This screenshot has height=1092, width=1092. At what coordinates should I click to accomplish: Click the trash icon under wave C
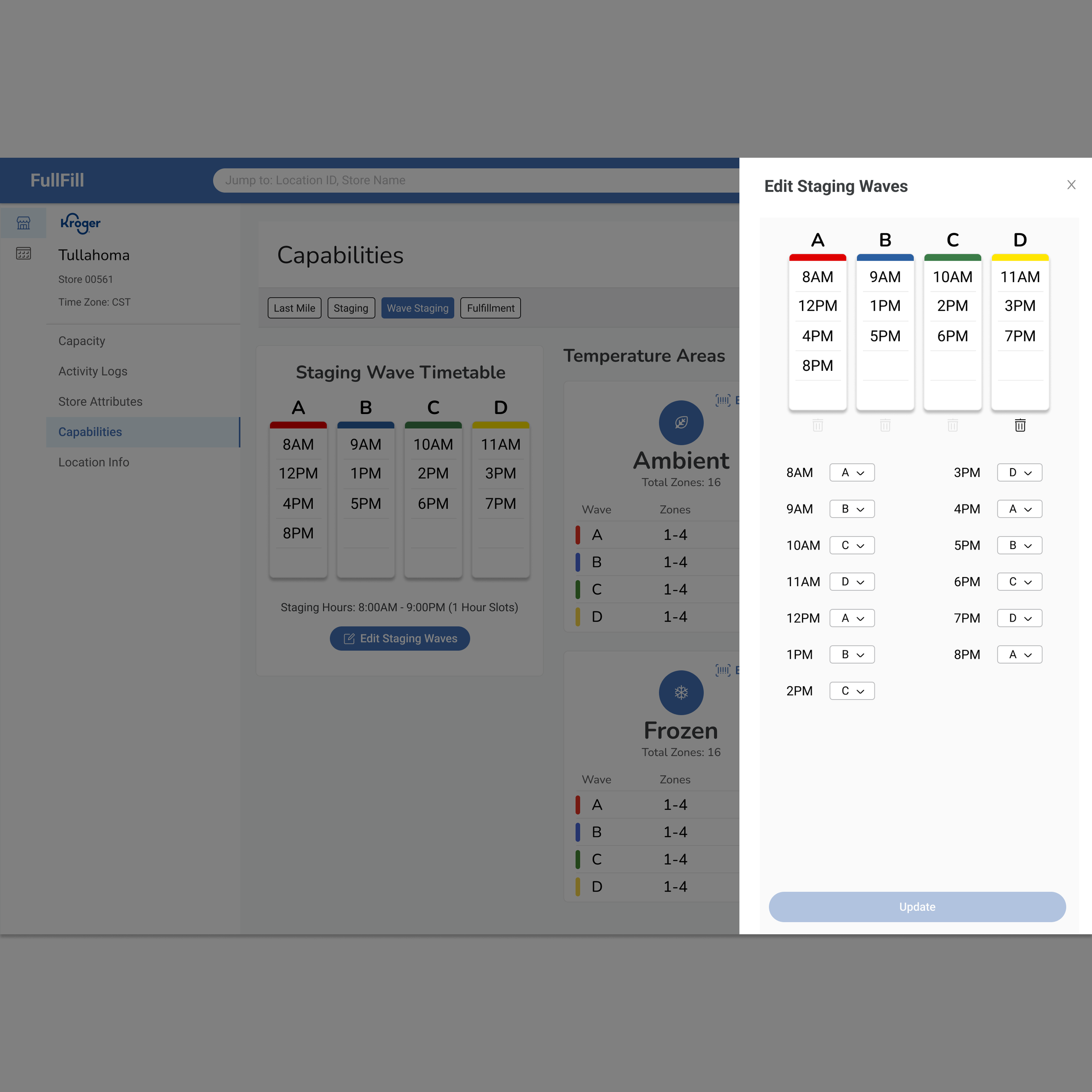point(952,425)
